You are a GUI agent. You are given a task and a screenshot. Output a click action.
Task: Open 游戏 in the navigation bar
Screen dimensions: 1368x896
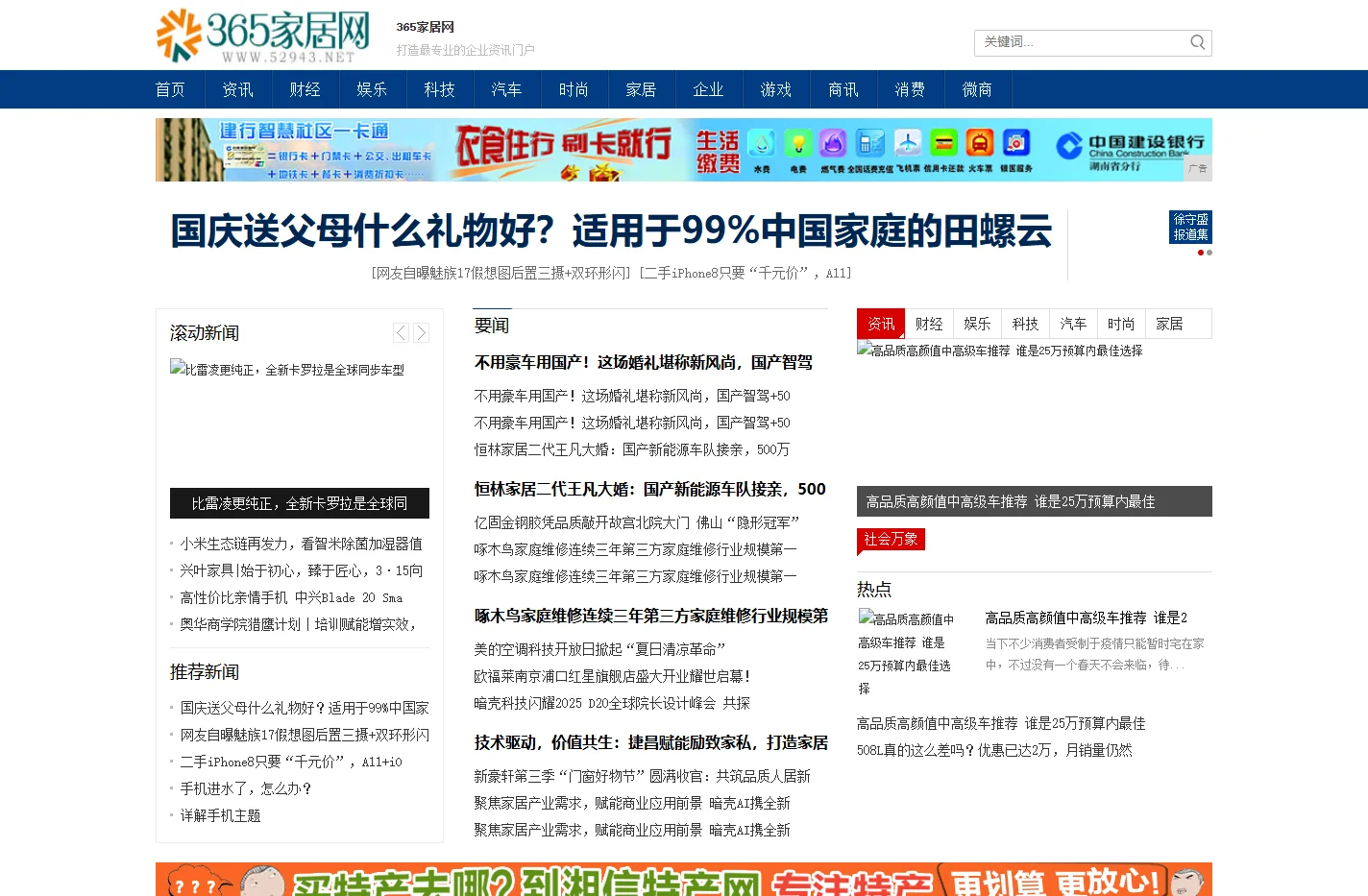pyautogui.click(x=775, y=89)
